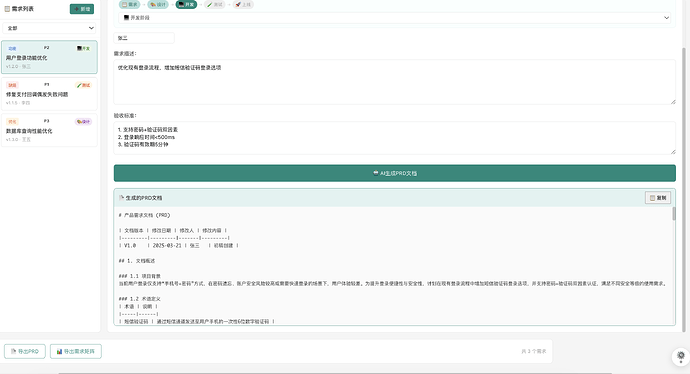Click the 2025-03-21 date cell in PRD
The image size is (690, 374).
pos(167,246)
